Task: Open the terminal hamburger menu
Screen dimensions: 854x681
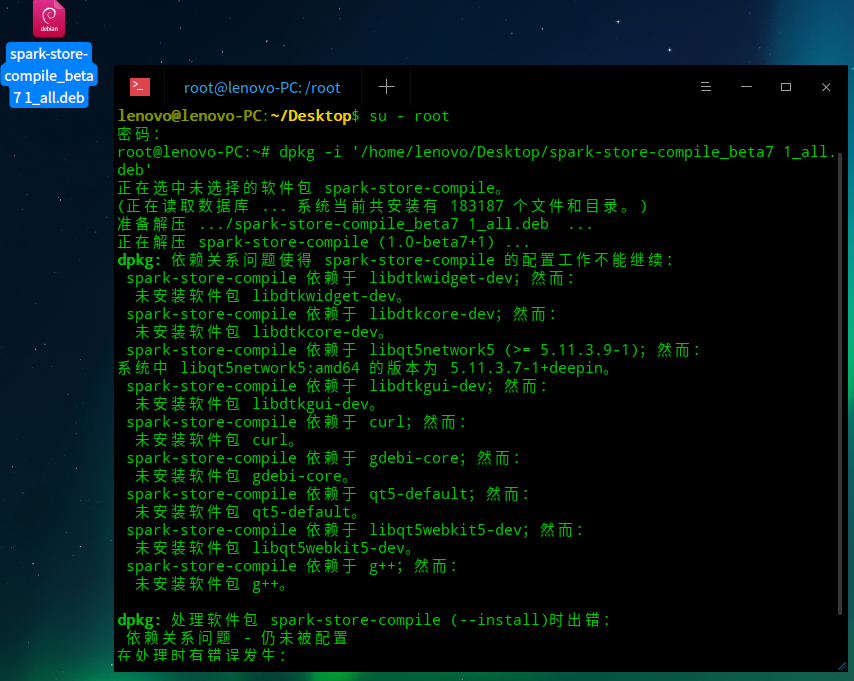Action: pos(706,87)
